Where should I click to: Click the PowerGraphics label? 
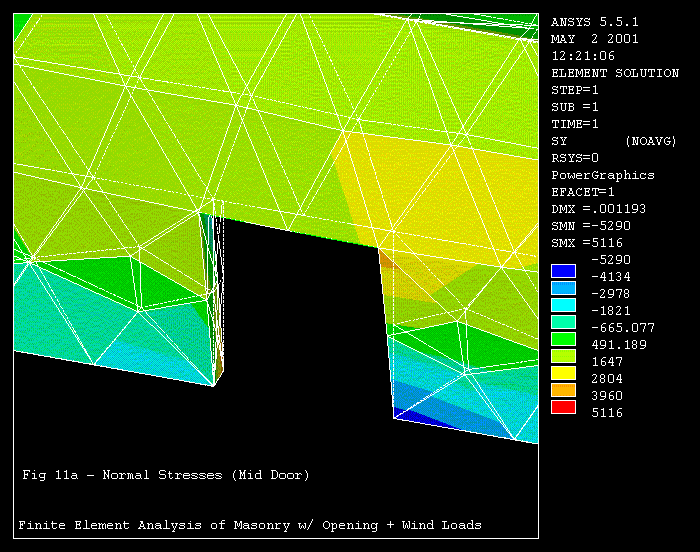point(602,175)
